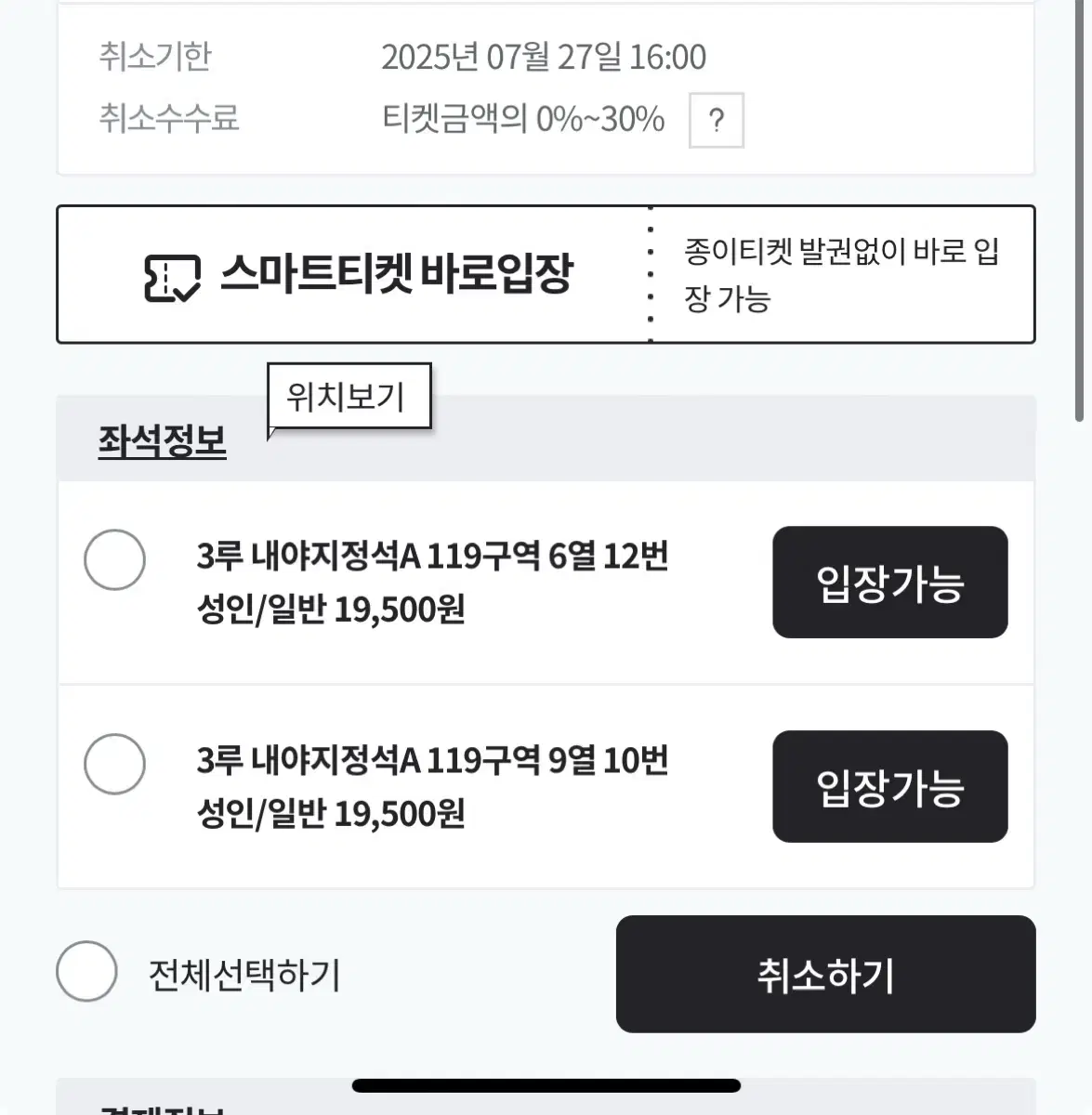Click the 성인/일반 19,500원 price of first seat
The height and width of the screenshot is (1115, 1092).
click(331, 610)
